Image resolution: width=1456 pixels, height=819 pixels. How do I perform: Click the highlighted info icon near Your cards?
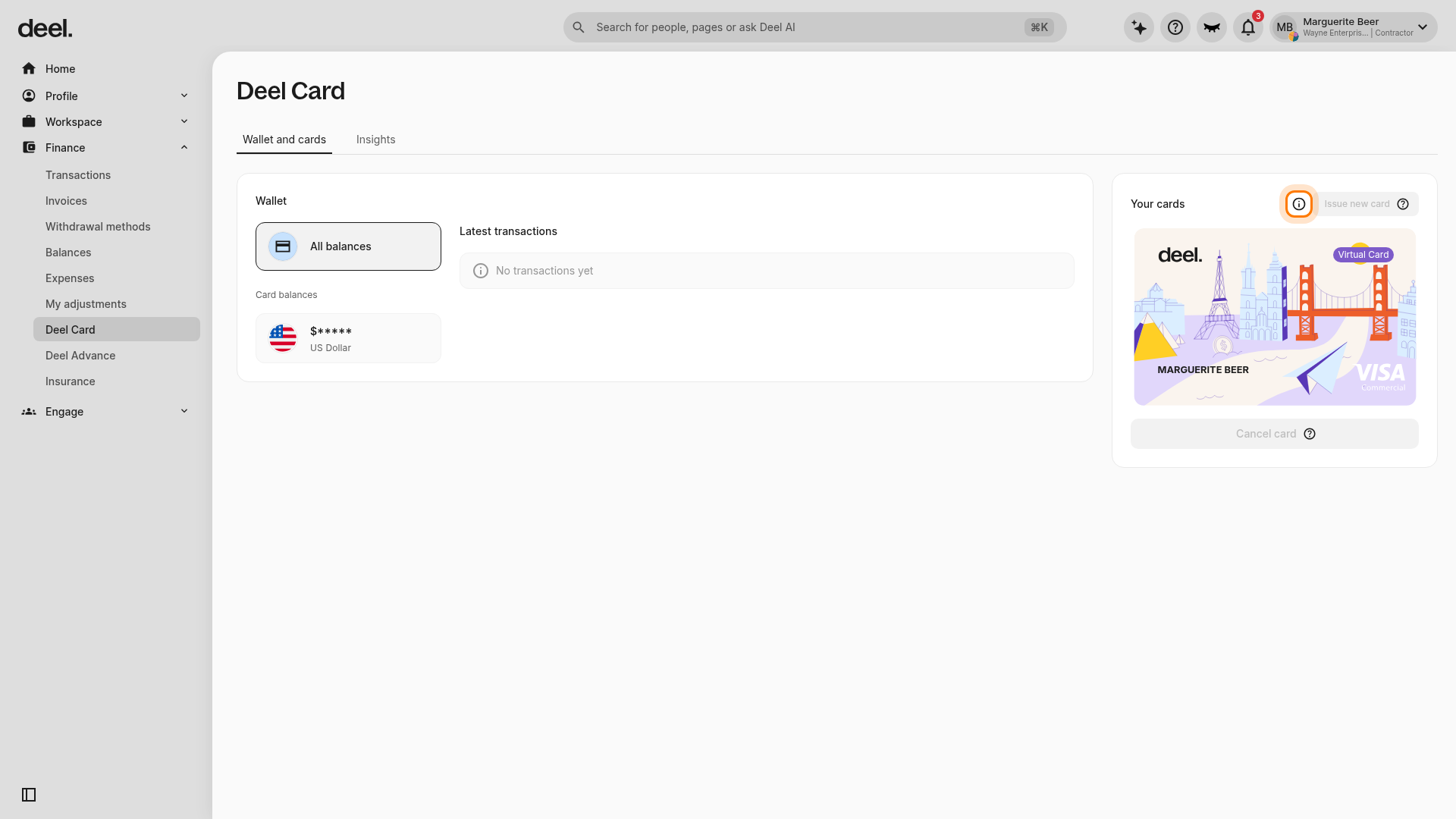(x=1299, y=204)
